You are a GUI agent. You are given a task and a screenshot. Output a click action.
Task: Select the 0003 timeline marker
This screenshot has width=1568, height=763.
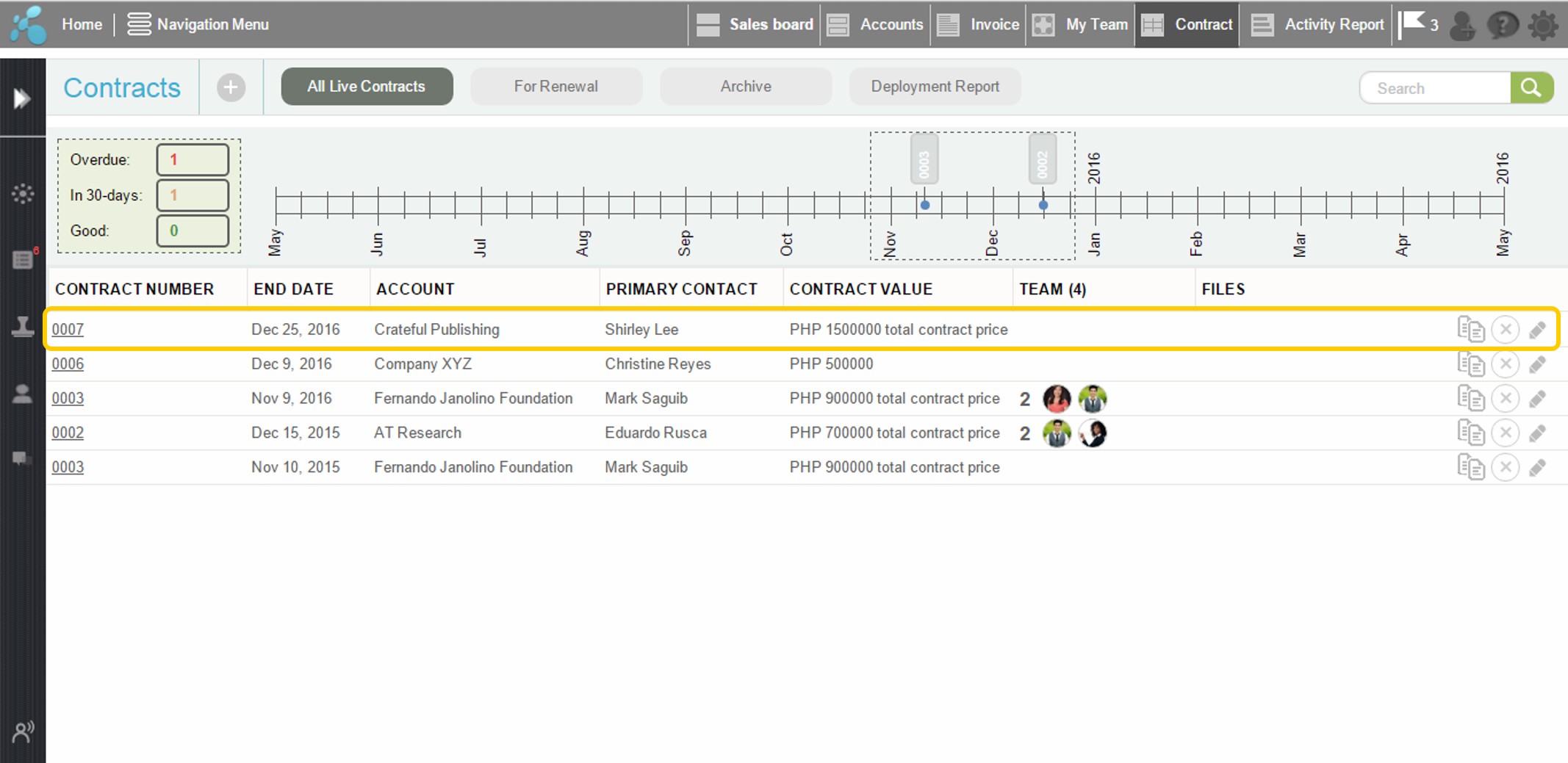924,159
